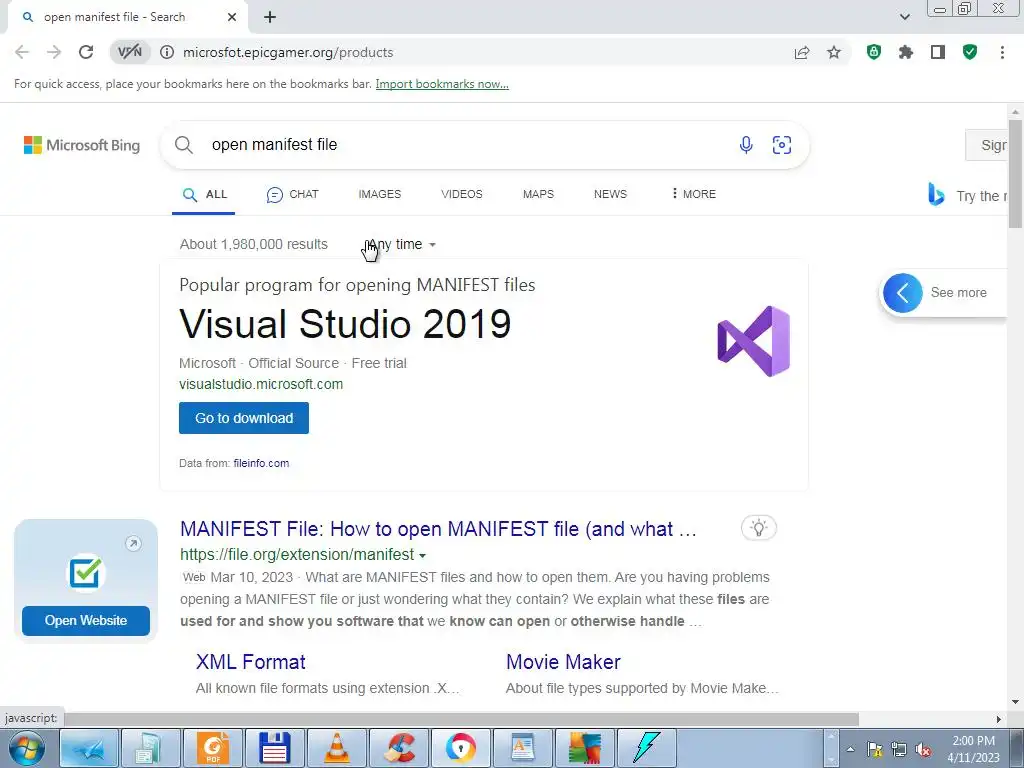The image size is (1024, 768).
Task: Click the horizontal scrollbar thumb
Action: (462, 719)
